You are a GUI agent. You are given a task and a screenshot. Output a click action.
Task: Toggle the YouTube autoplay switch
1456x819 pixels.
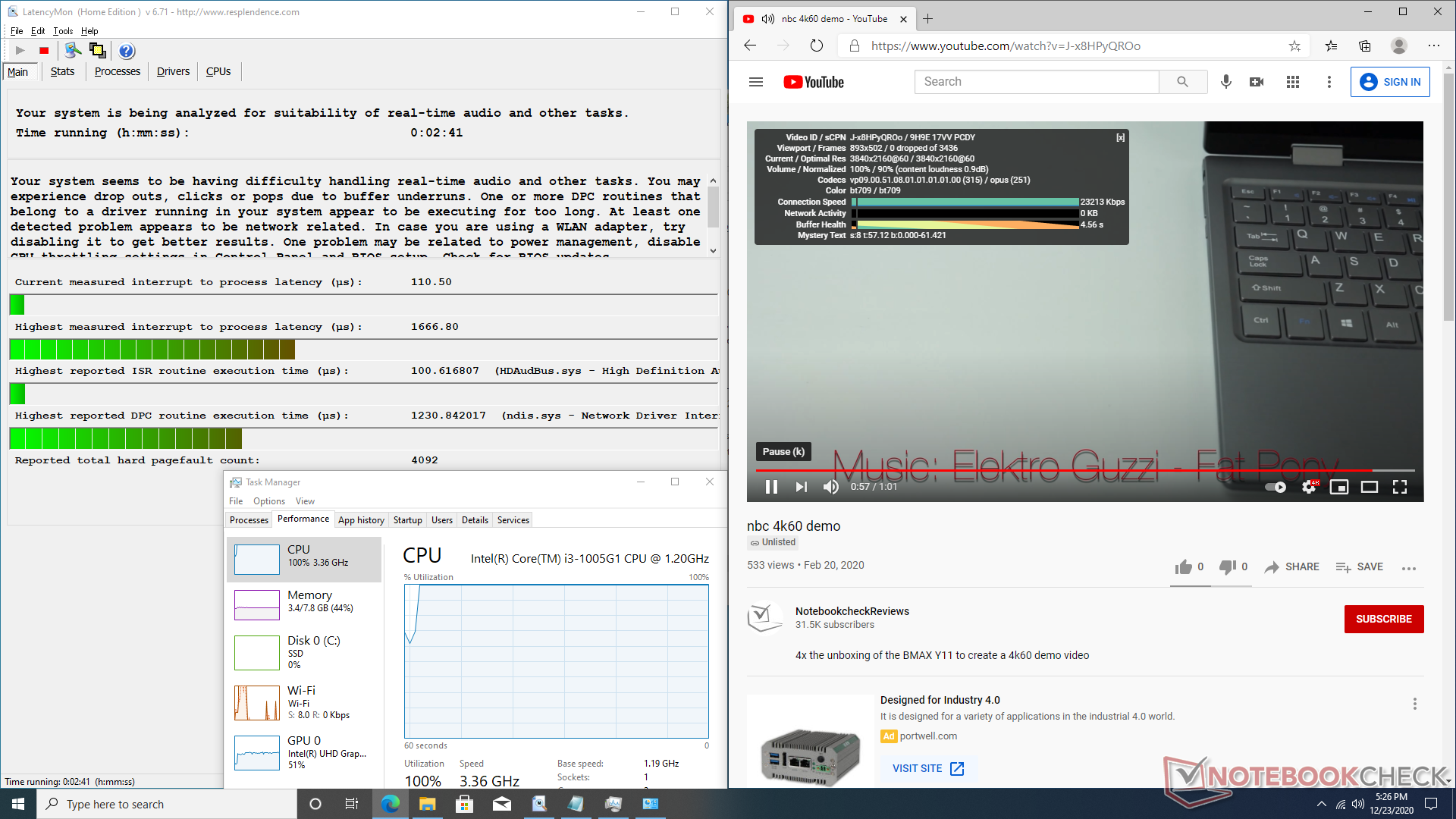1276,487
